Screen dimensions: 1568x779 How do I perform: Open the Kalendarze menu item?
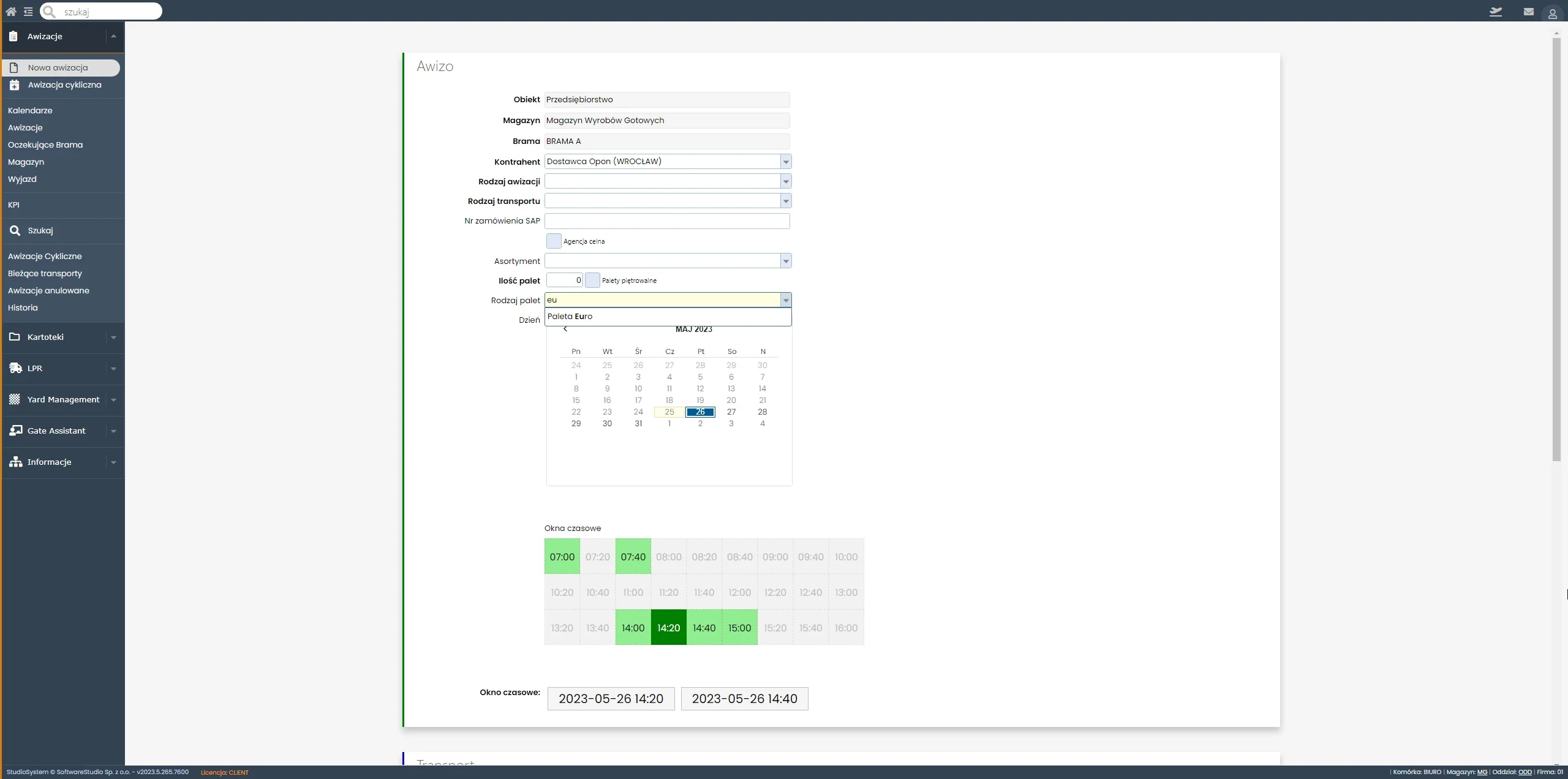click(30, 110)
